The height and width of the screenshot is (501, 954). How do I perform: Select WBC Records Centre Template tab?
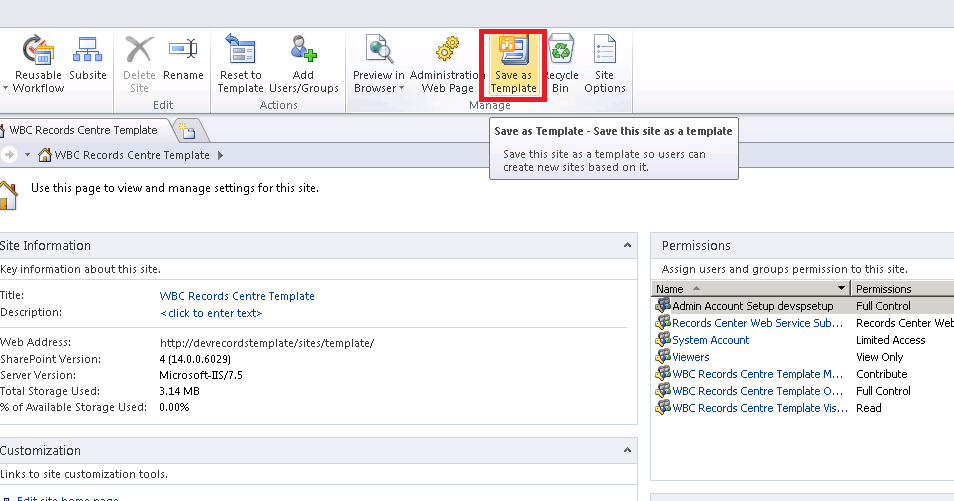[83, 130]
